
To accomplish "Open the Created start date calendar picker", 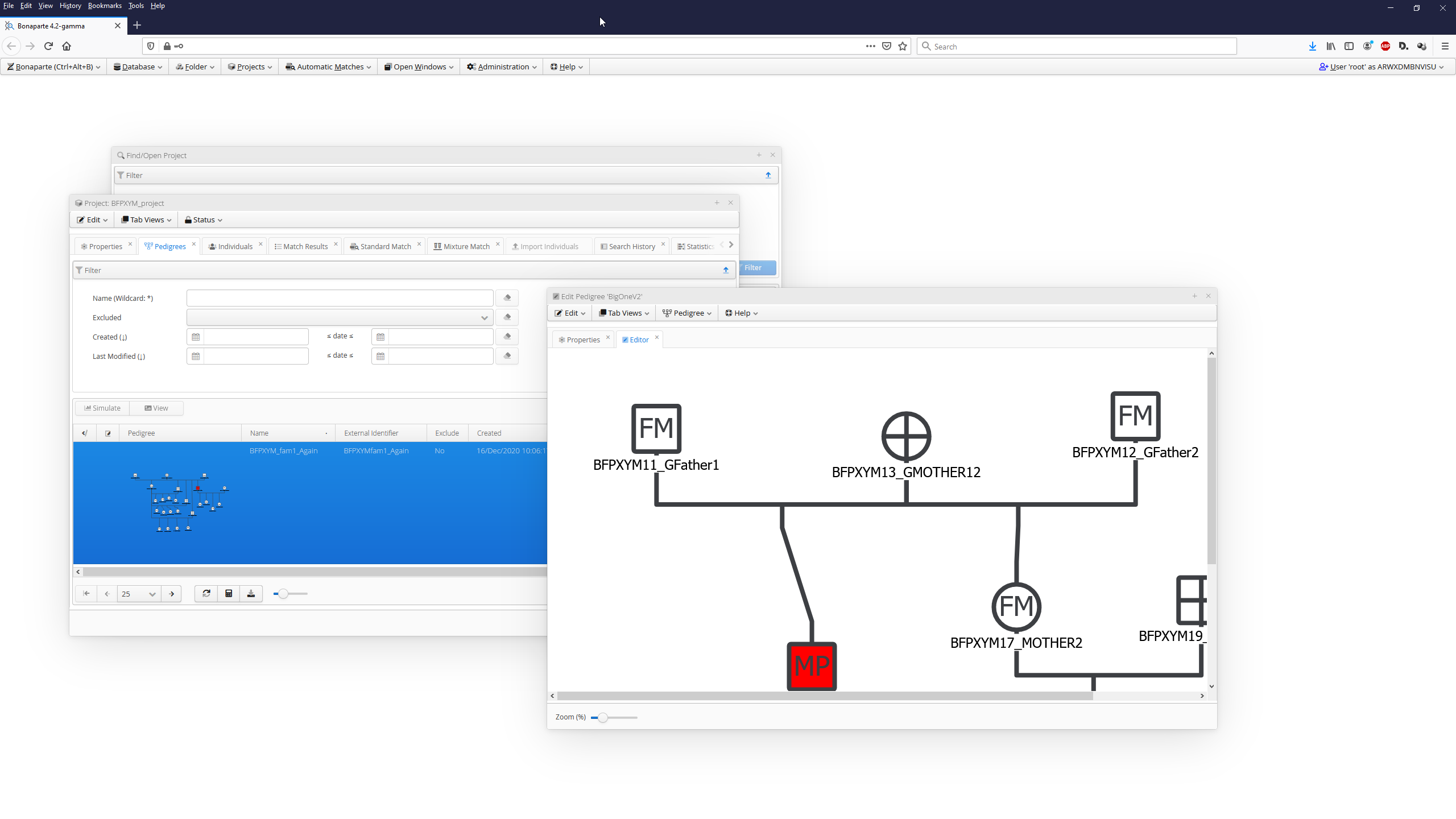I will click(x=196, y=337).
